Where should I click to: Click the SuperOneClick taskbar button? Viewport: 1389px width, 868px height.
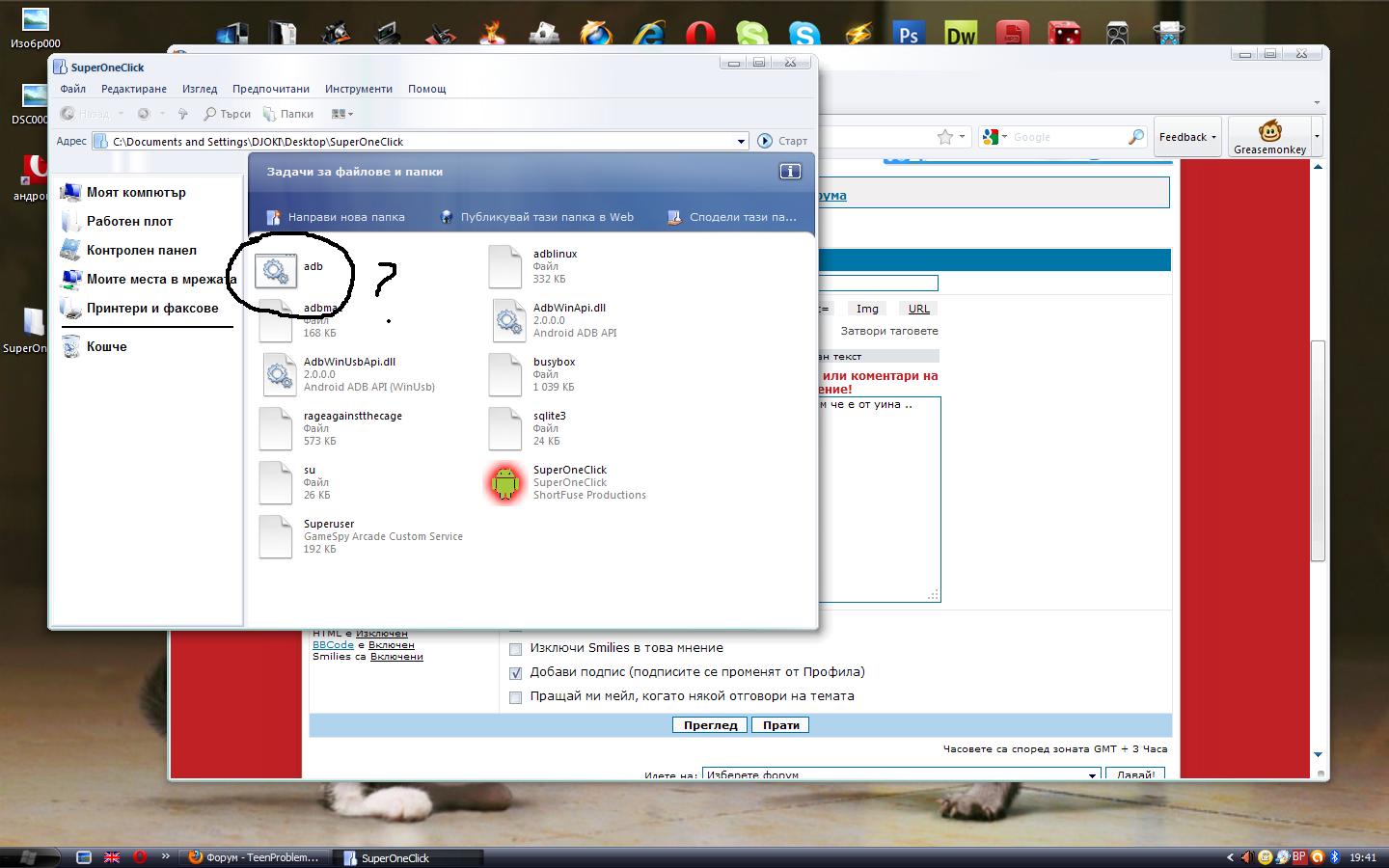pos(409,857)
